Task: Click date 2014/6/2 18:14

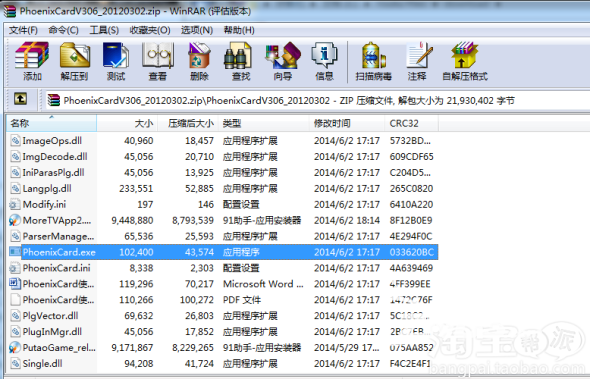Action: pyautogui.click(x=347, y=221)
